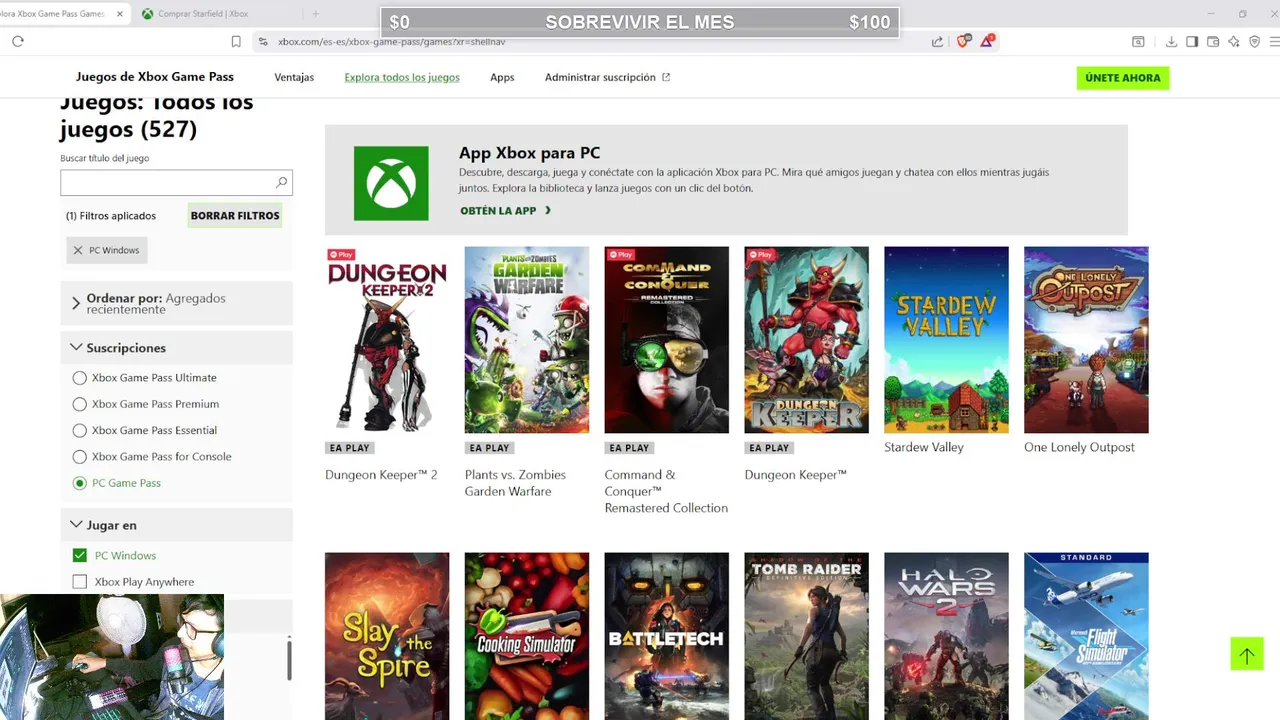The width and height of the screenshot is (1280, 720).
Task: Click the bookmark icon beside the address bar
Action: (x=236, y=41)
